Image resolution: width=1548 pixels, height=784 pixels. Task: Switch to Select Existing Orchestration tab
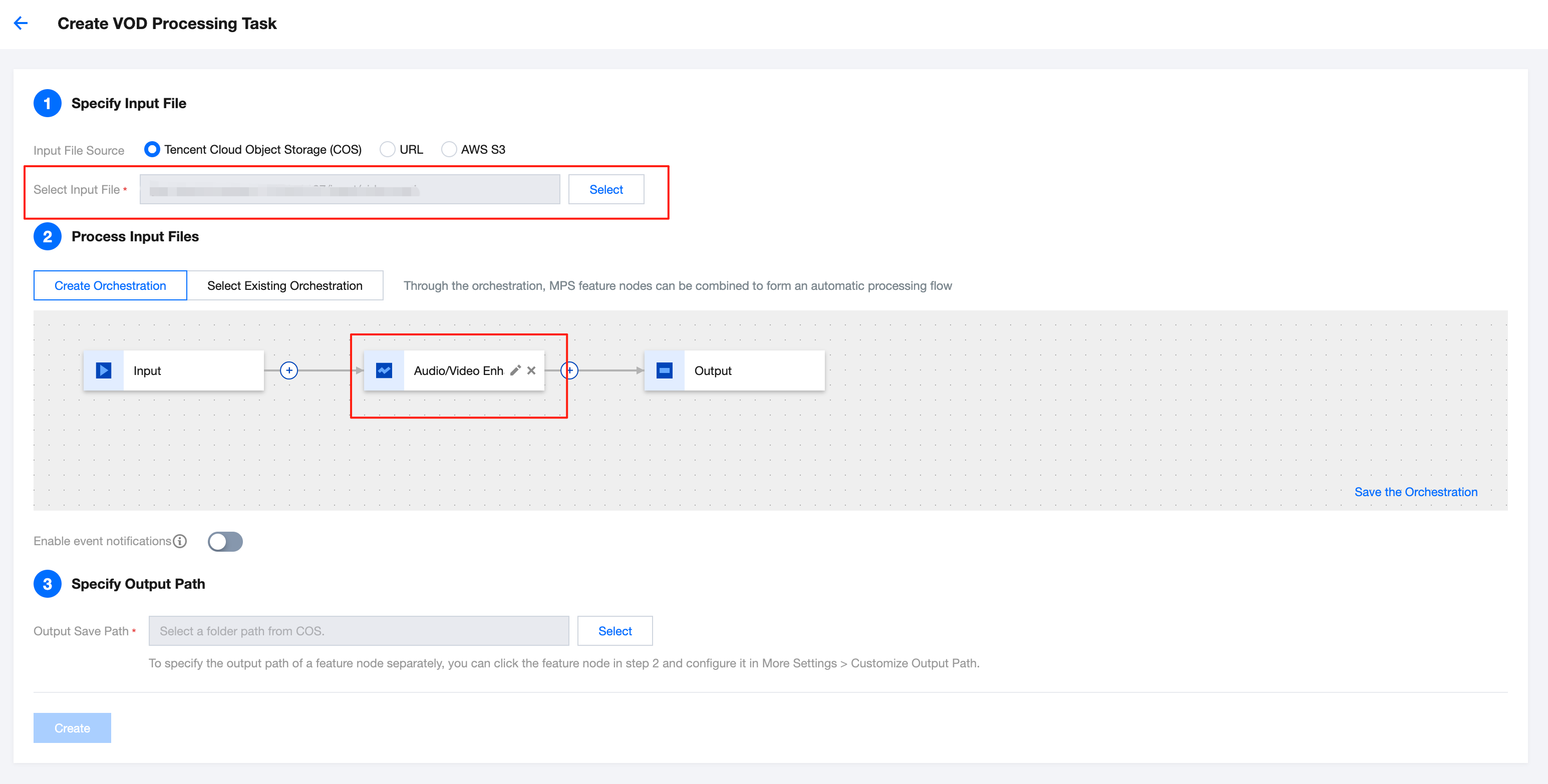tap(285, 285)
